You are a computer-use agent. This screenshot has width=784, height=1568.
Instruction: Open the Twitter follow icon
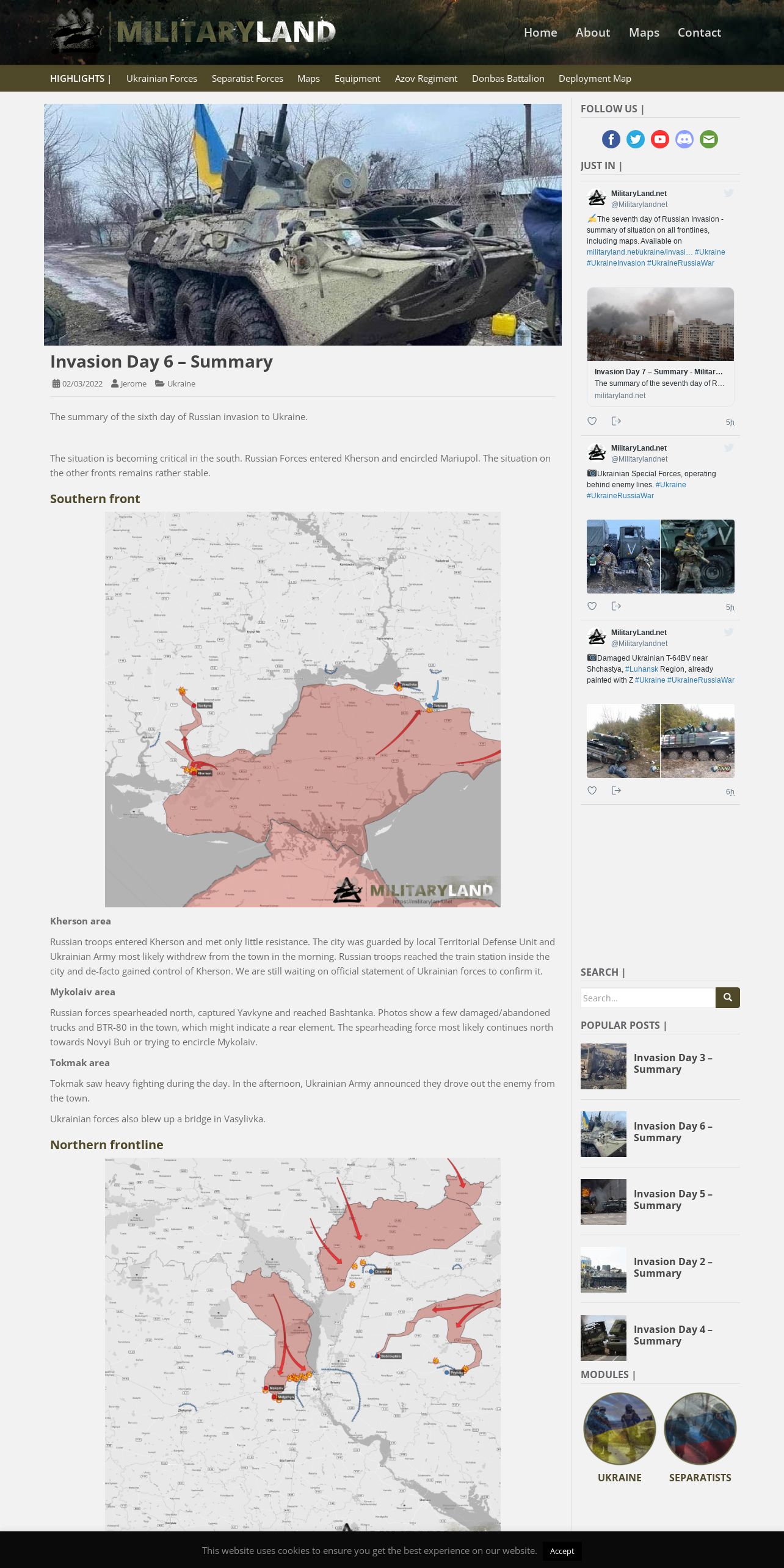(636, 139)
